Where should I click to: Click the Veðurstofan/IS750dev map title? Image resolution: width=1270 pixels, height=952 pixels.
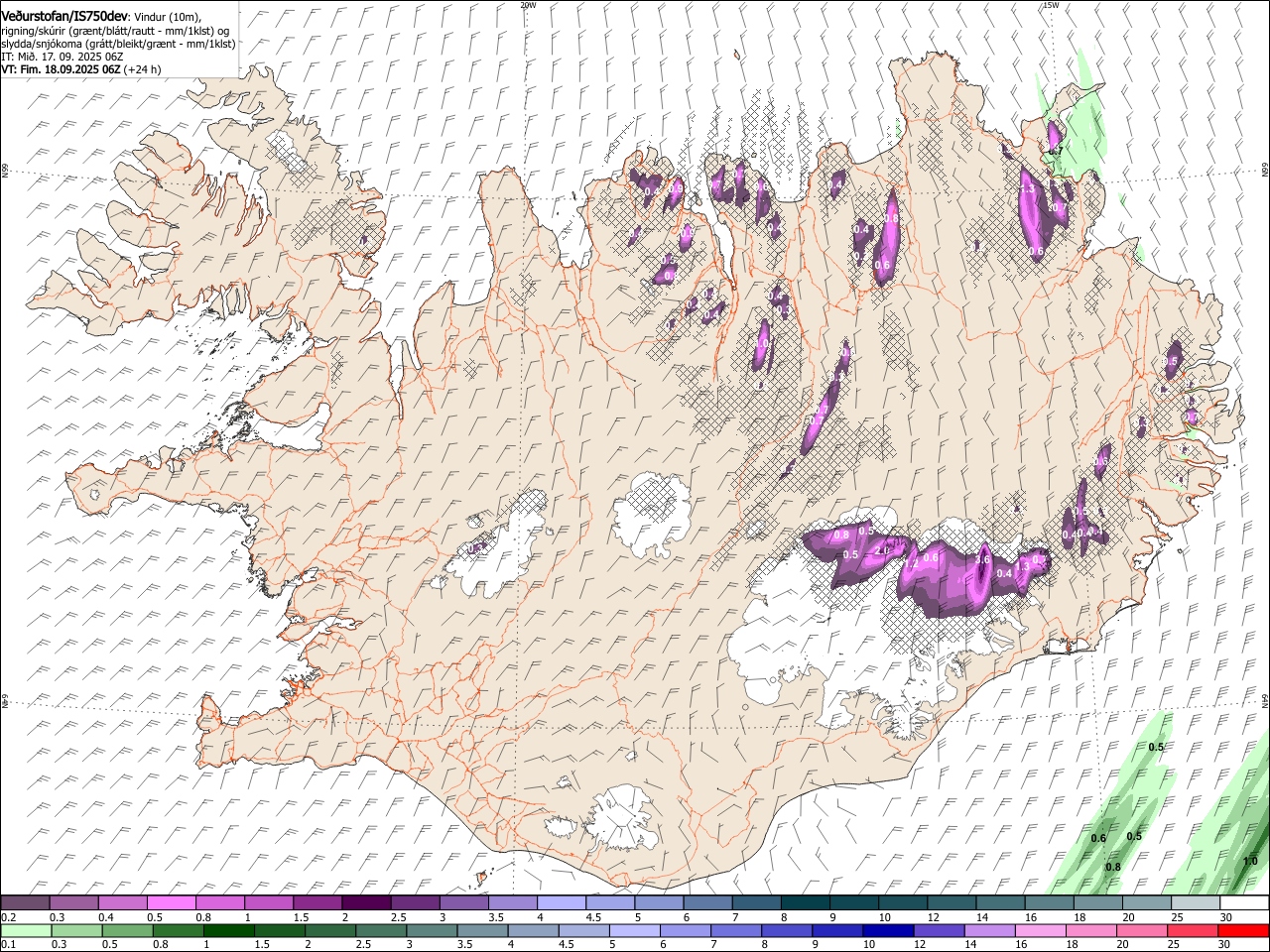[64, 15]
